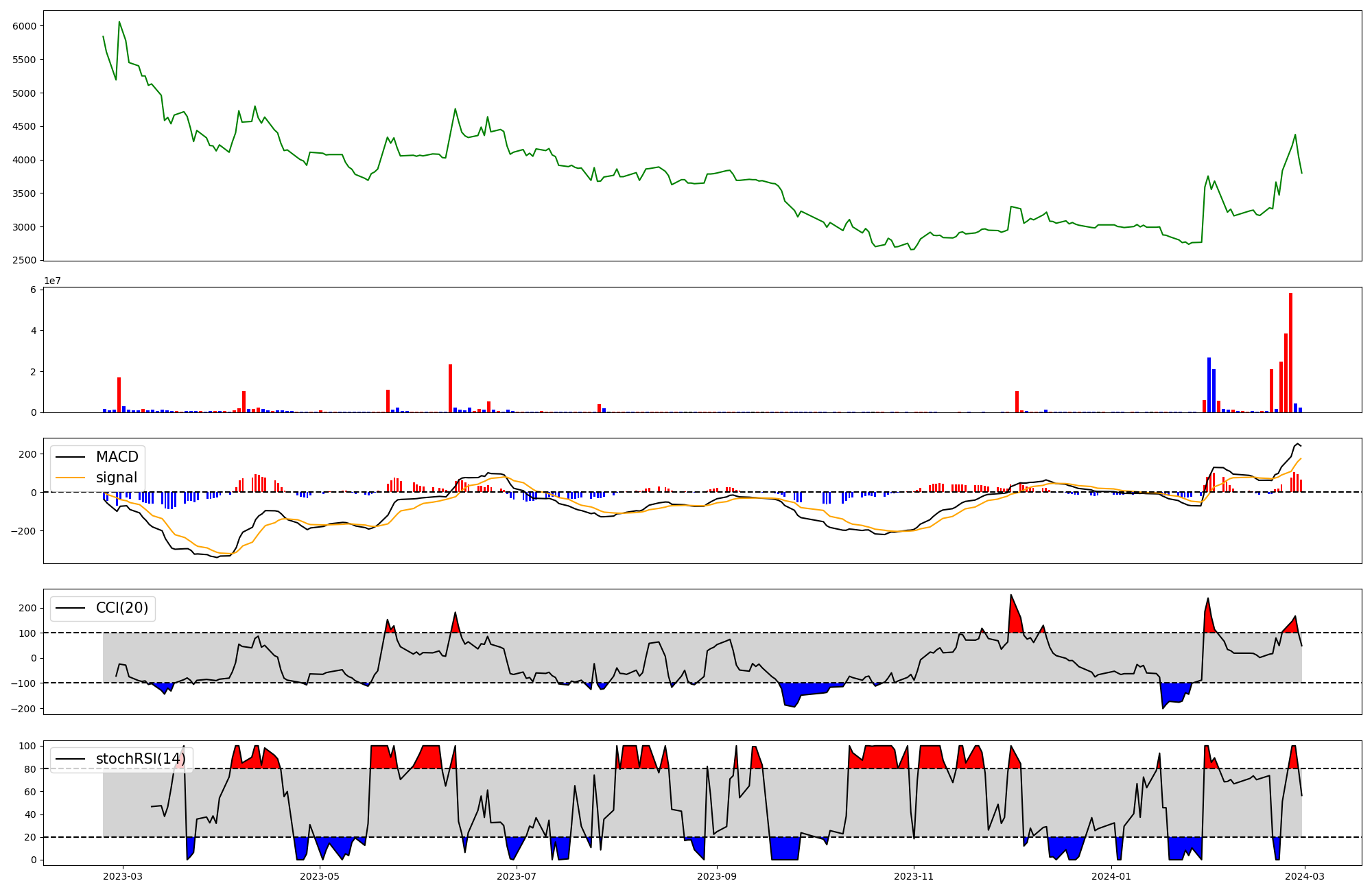This screenshot has width=1372, height=892.
Task: Click the tallest red volume bar
Action: [x=1290, y=353]
